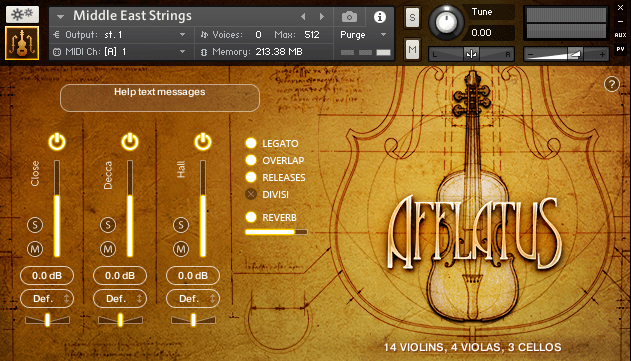The width and height of the screenshot is (631, 361).
Task: Enable the DIVISI option
Action: [x=251, y=194]
